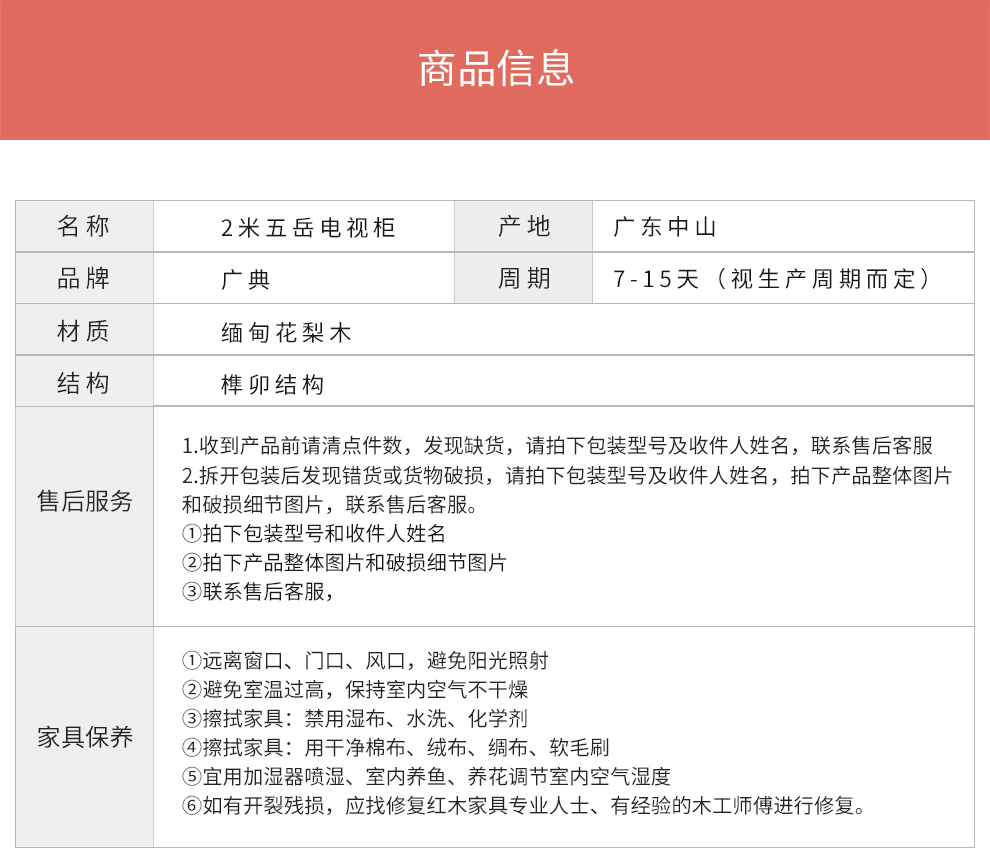Click the material value 缅甸花梨木
This screenshot has height=865, width=990.
286,332
